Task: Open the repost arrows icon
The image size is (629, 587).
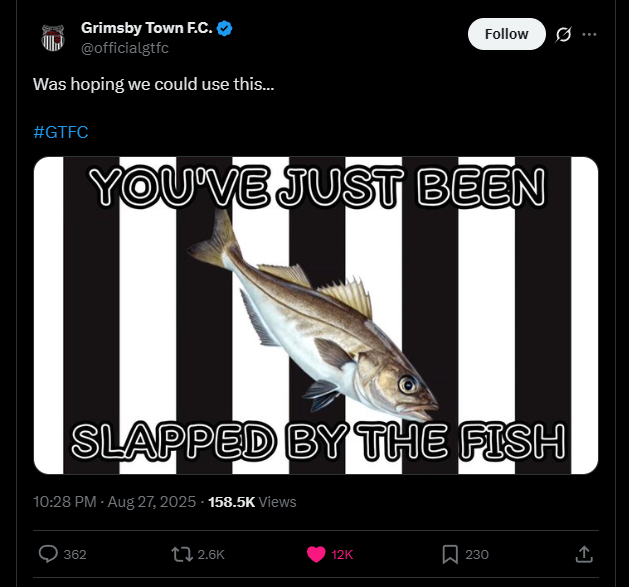Action: (x=182, y=554)
